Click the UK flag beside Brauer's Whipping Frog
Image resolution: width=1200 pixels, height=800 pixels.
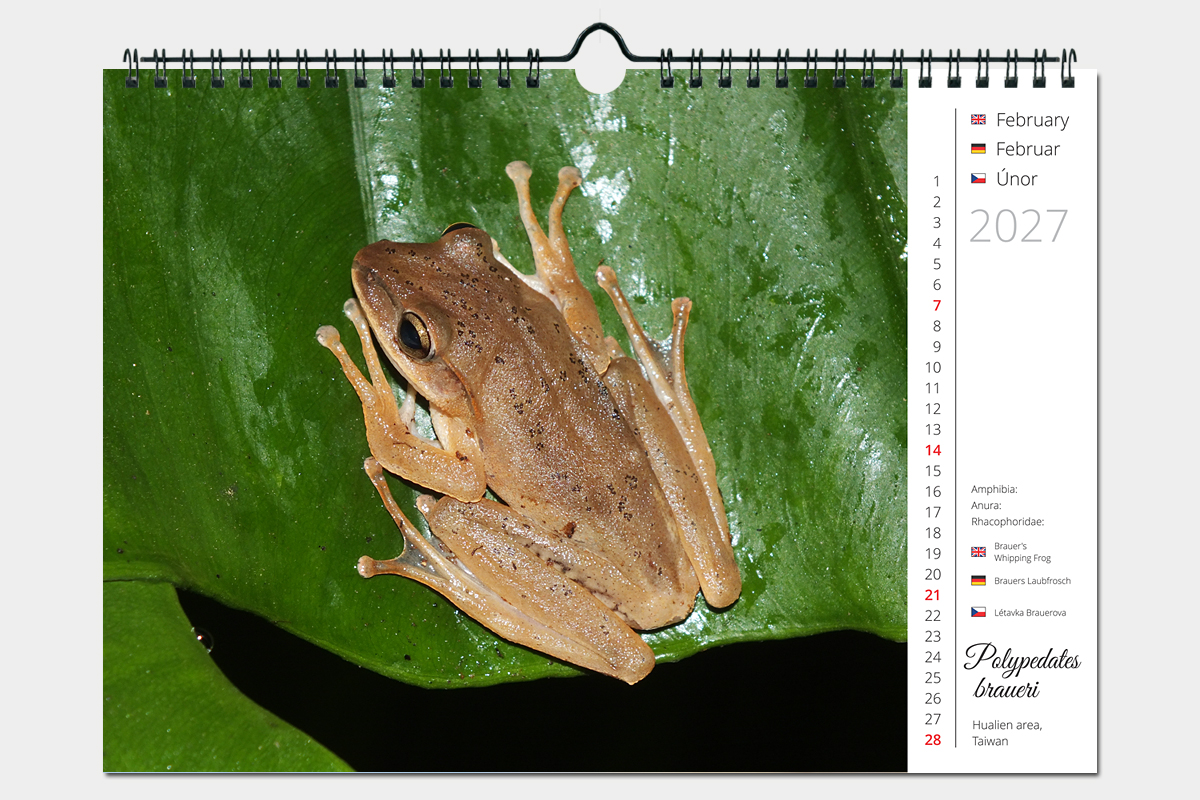[x=978, y=552]
